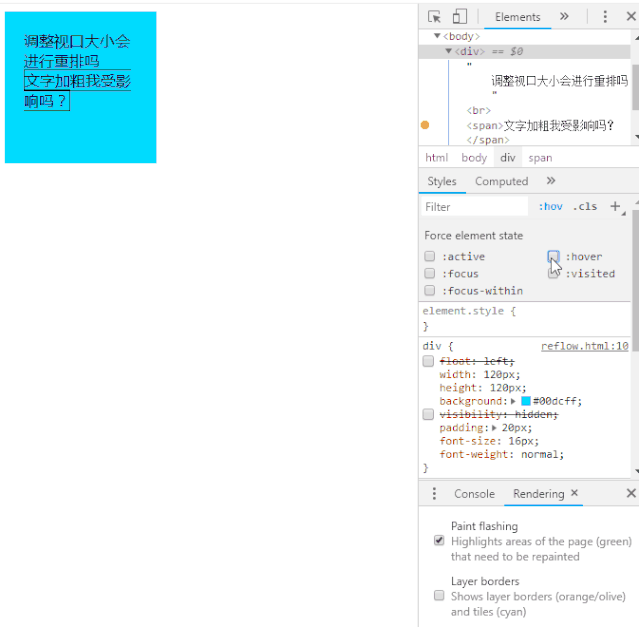
Task: Focus the styles Filter field
Action: pos(474,207)
